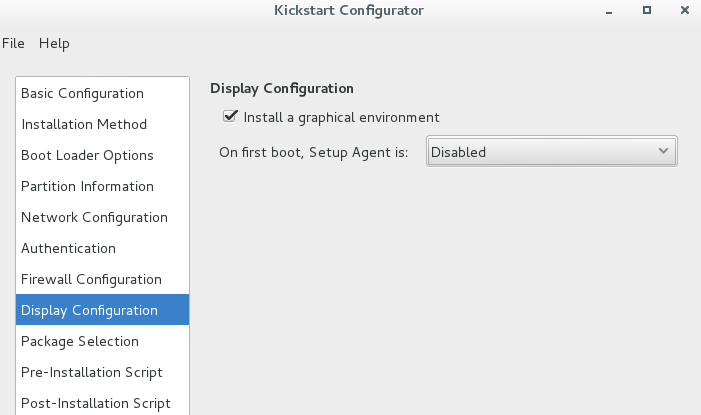
Task: Open Network Configuration section
Action: point(102,217)
